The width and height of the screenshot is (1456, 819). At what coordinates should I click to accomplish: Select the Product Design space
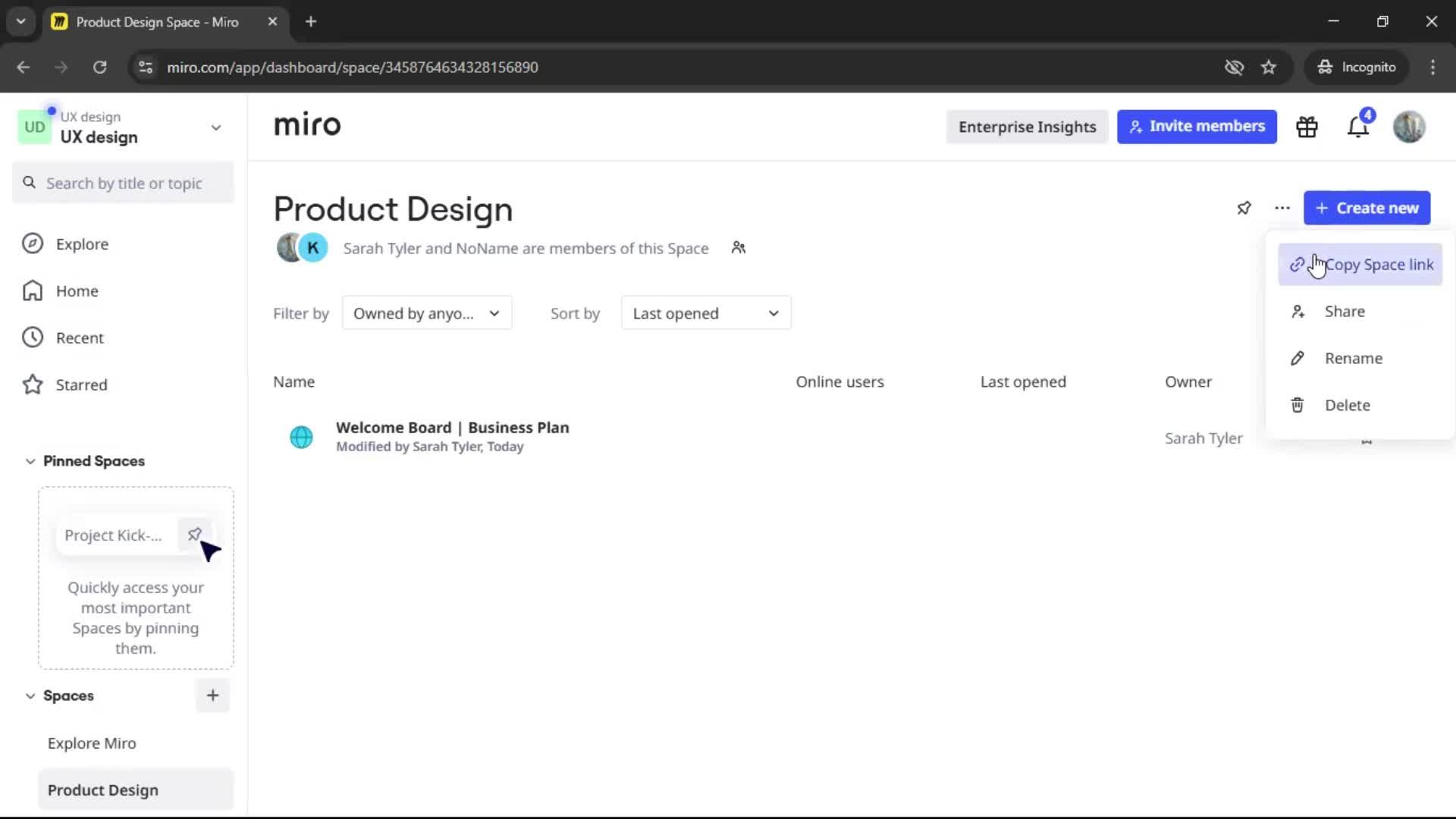[x=136, y=790]
